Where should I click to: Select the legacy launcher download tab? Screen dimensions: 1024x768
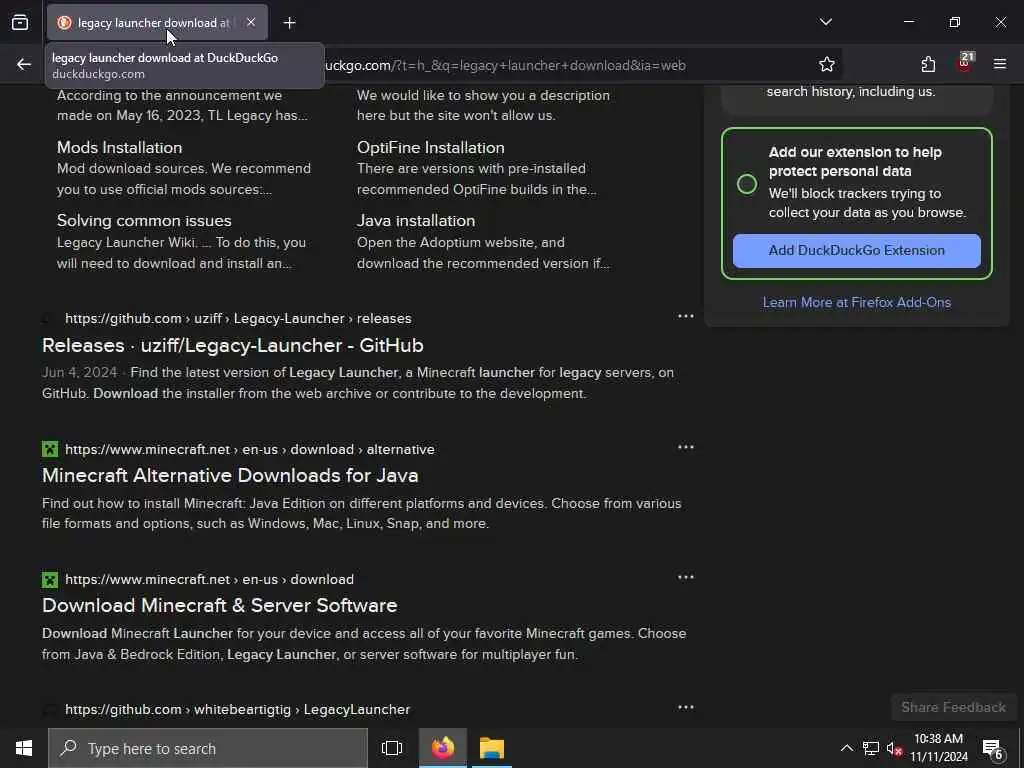click(x=157, y=23)
